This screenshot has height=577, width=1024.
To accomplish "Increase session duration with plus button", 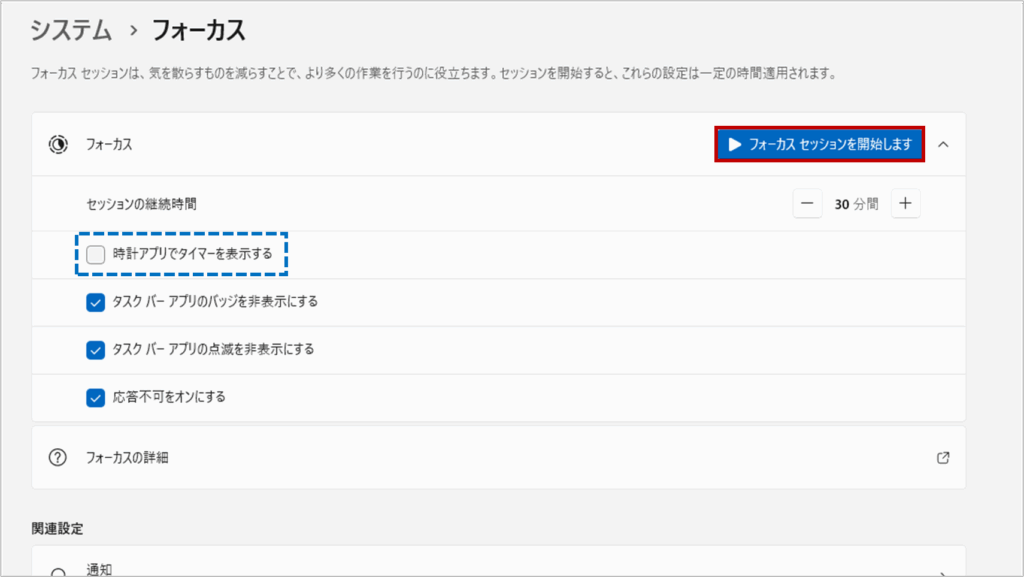I will pos(905,204).
